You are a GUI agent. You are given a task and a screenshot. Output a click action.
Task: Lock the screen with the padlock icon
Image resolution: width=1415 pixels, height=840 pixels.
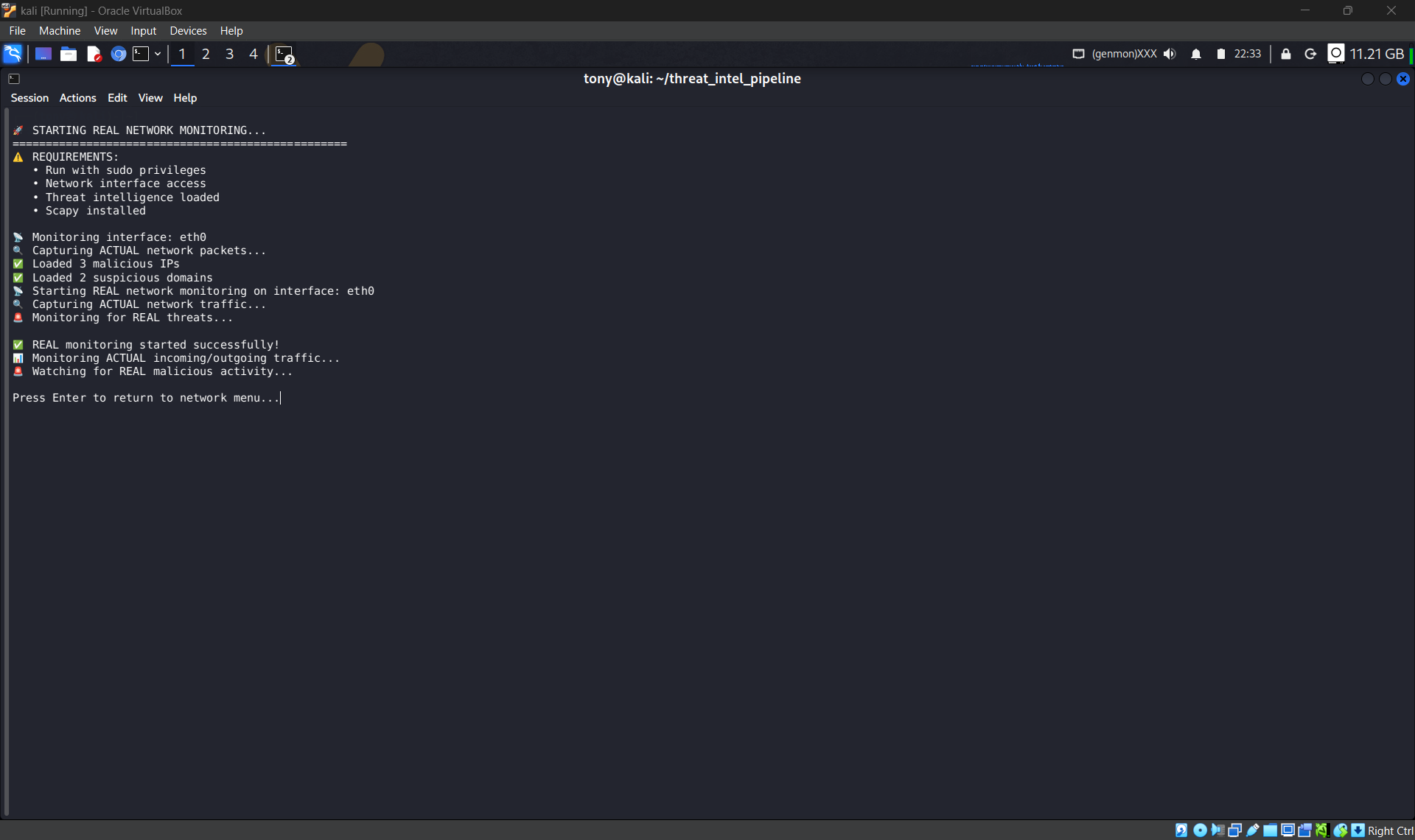pyautogui.click(x=1286, y=54)
